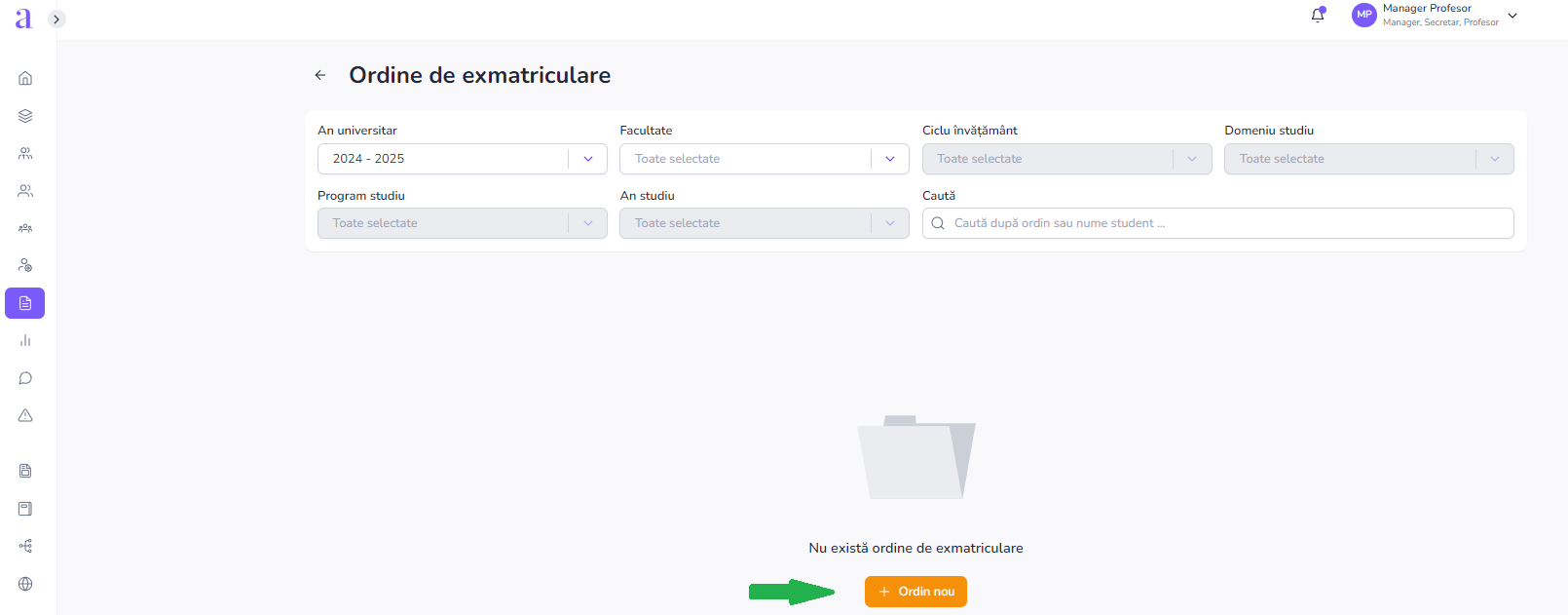Open the chat bubble messages icon
The image size is (1568, 615).
[25, 378]
